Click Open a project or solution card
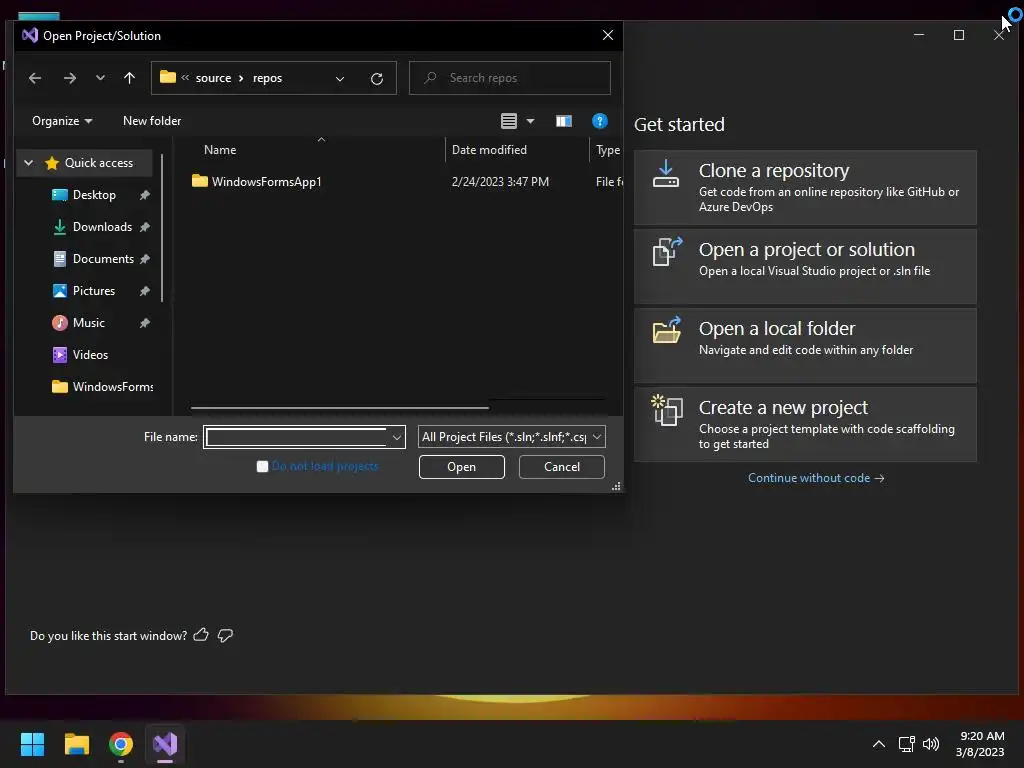1024x768 pixels. (805, 266)
